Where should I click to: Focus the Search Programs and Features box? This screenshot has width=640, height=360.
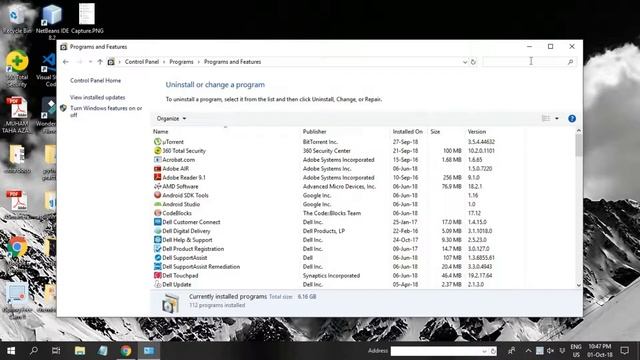(529, 62)
